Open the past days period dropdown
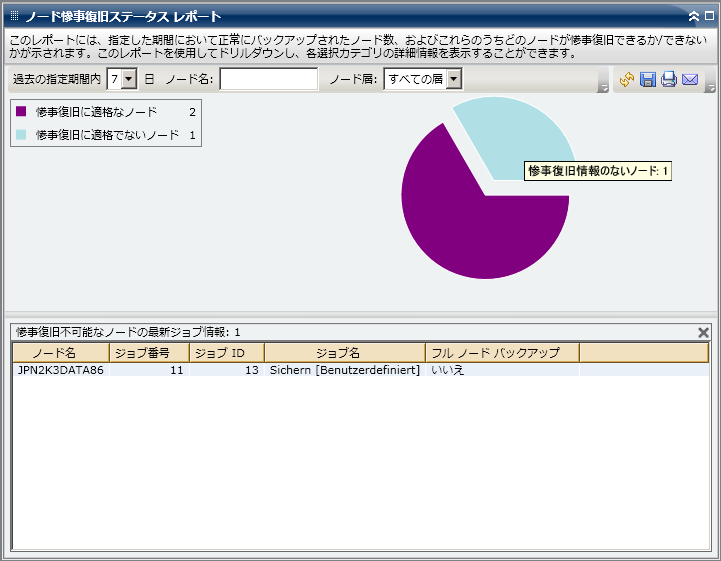Screen dimensions: 721x561 tap(129, 79)
